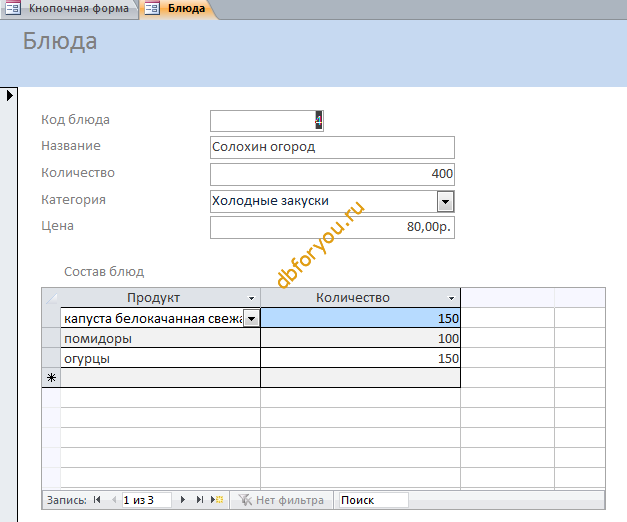The height and width of the screenshot is (522, 627).
Task: Click the quantity cell 100 for помидоры
Action: 360,338
